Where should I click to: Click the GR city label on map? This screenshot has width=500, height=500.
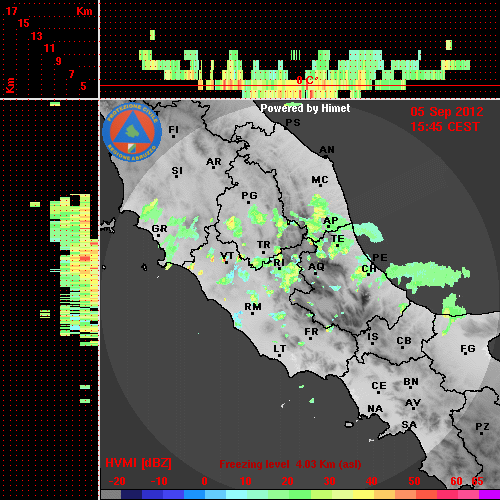tap(159, 229)
